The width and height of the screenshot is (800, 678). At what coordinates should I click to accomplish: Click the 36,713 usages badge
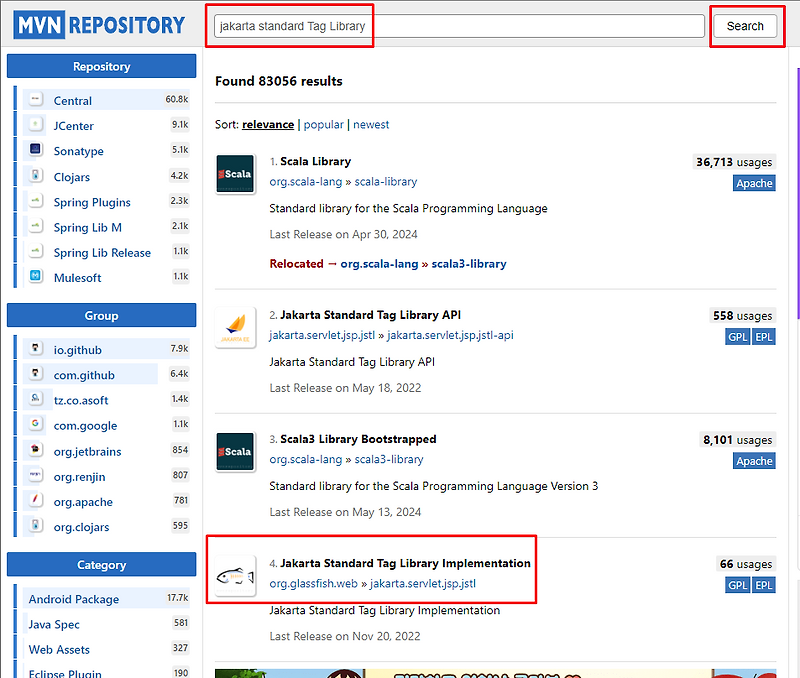click(734, 162)
